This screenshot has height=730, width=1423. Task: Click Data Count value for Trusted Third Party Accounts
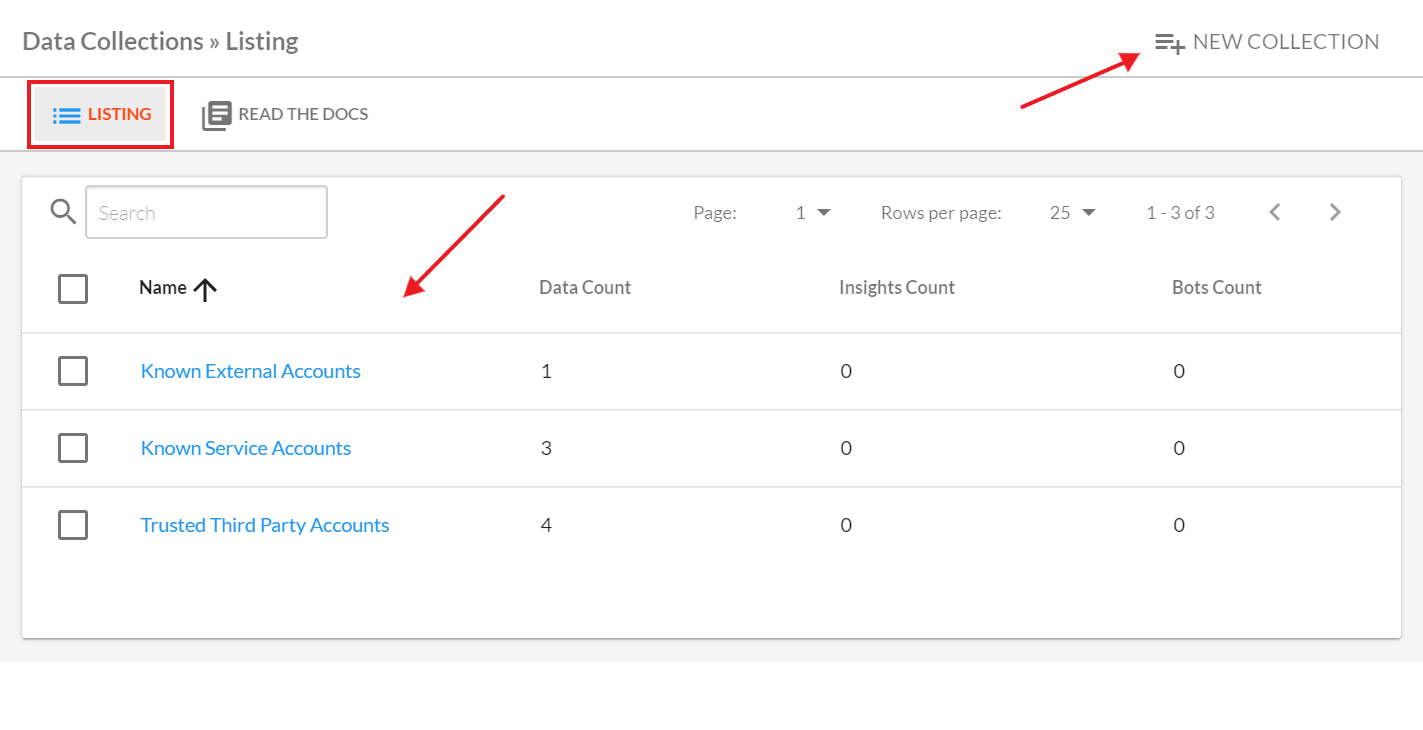(546, 525)
